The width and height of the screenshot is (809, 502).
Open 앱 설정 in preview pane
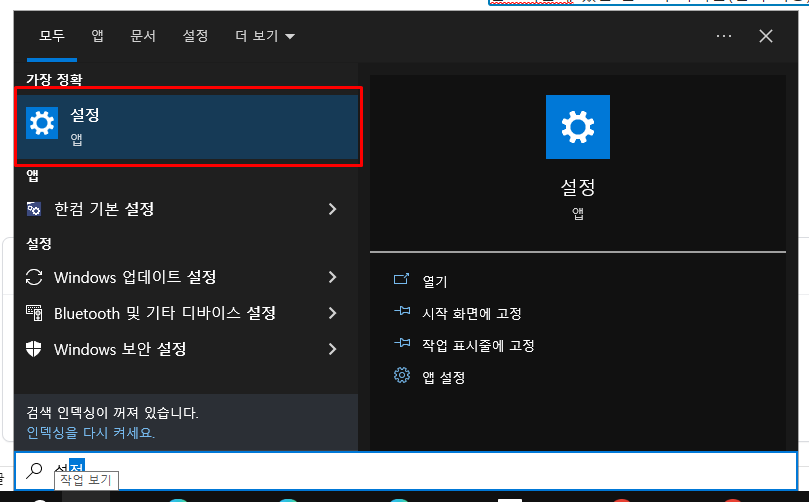point(444,377)
